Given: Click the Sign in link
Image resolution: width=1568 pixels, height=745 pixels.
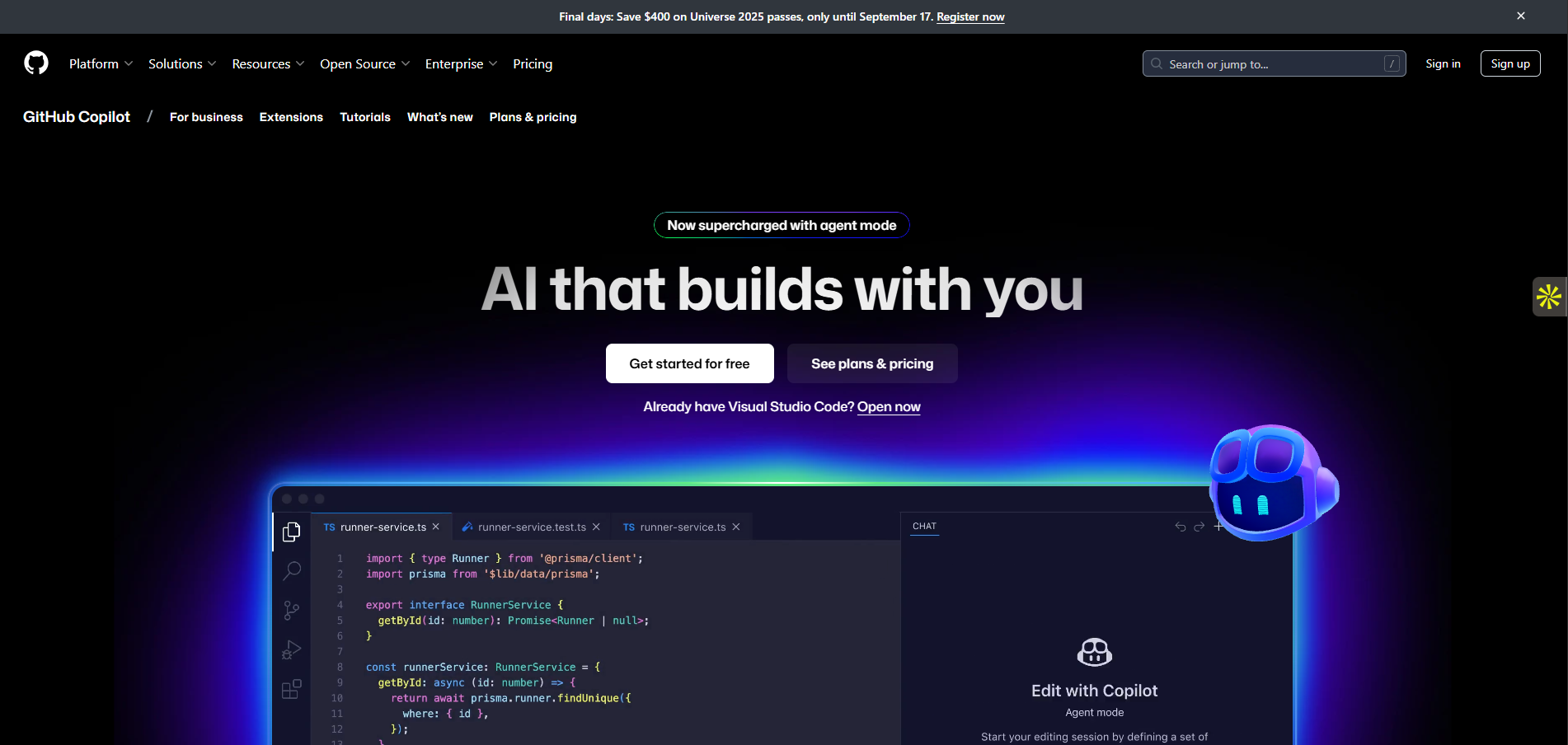Looking at the screenshot, I should pyautogui.click(x=1443, y=63).
